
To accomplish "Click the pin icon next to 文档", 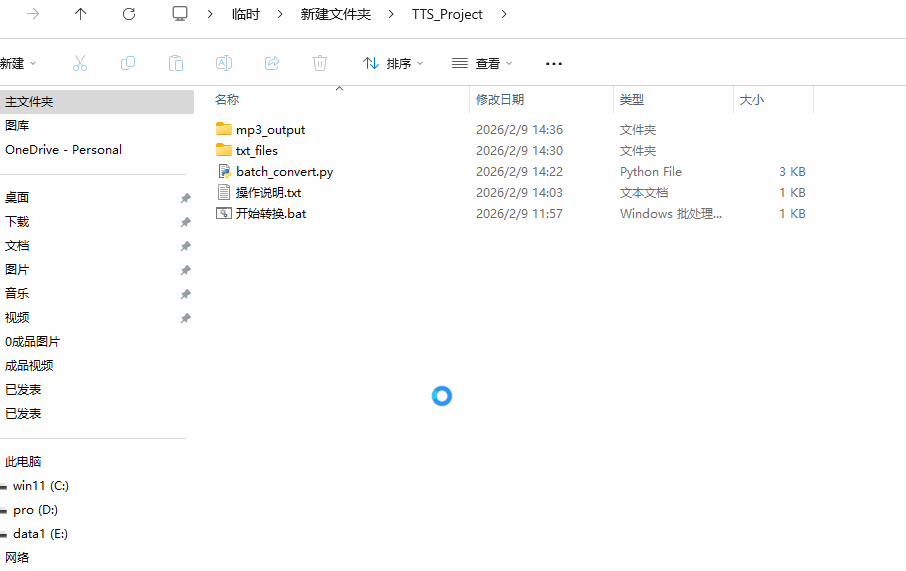I will click(185, 246).
